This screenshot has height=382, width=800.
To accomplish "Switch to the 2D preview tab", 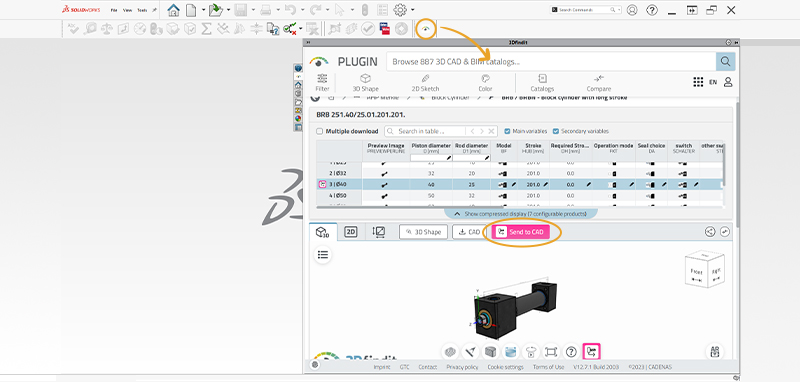I will tap(351, 232).
